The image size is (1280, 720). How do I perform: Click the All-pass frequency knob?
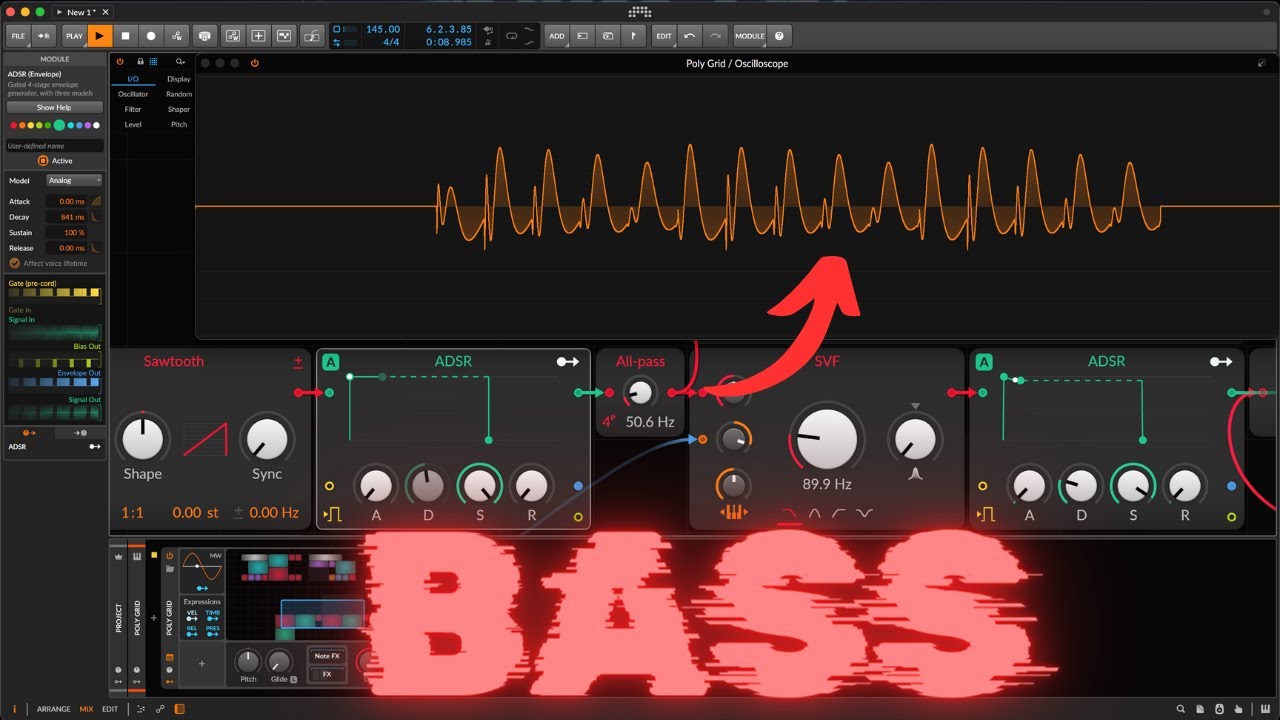(x=640, y=393)
